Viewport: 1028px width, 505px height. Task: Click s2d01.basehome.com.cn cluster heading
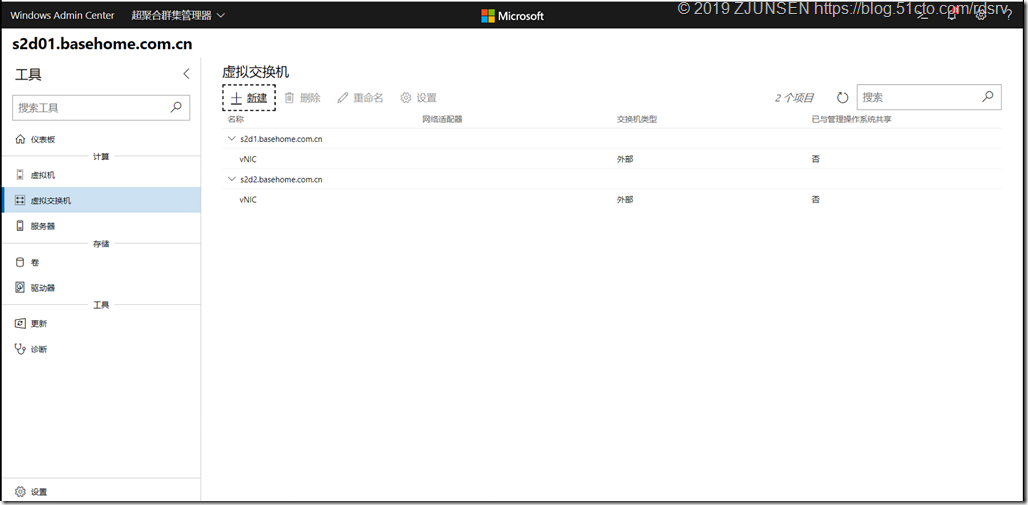[102, 45]
